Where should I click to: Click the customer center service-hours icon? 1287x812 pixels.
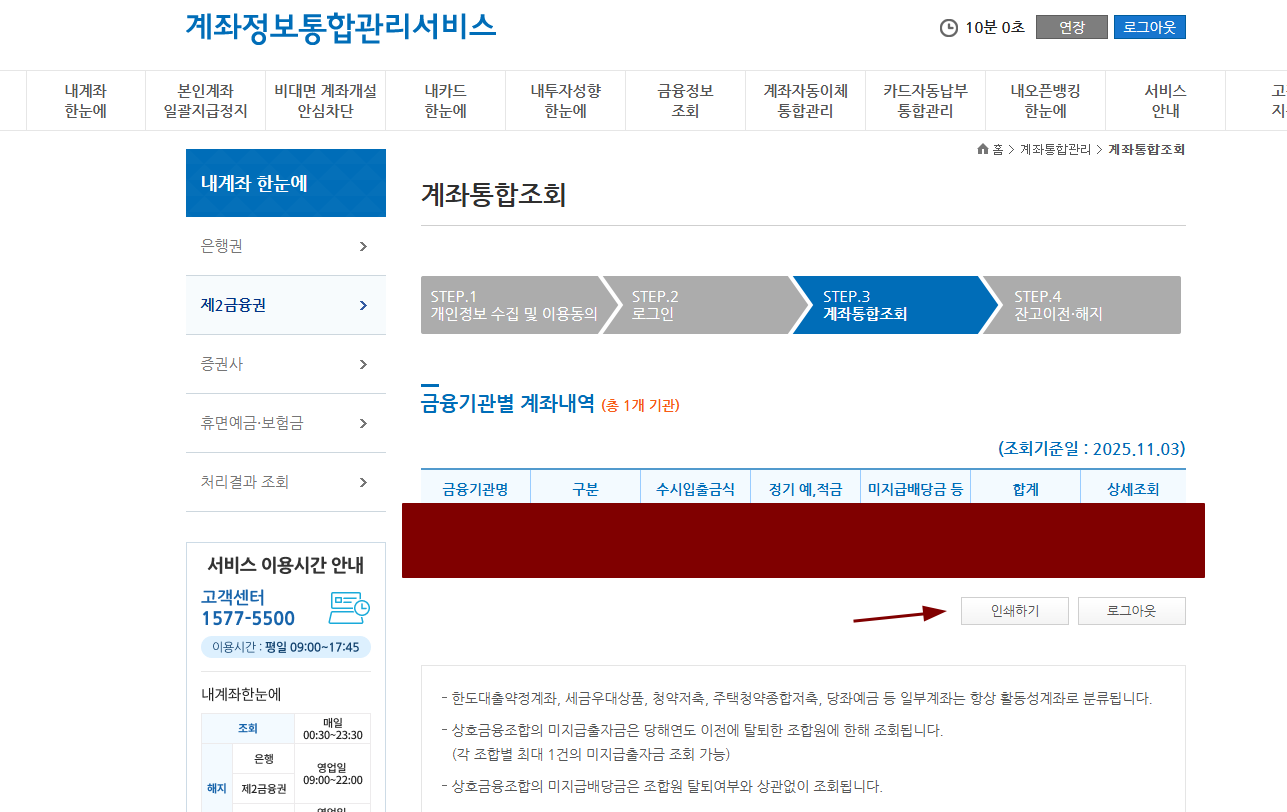click(350, 607)
